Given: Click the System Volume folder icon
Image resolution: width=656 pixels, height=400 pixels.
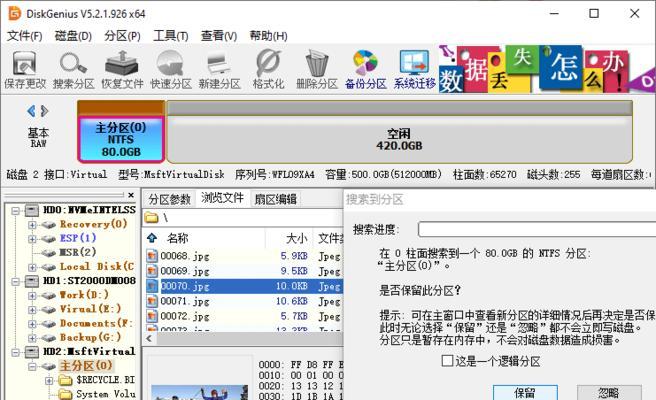Looking at the screenshot, I should 65,394.
